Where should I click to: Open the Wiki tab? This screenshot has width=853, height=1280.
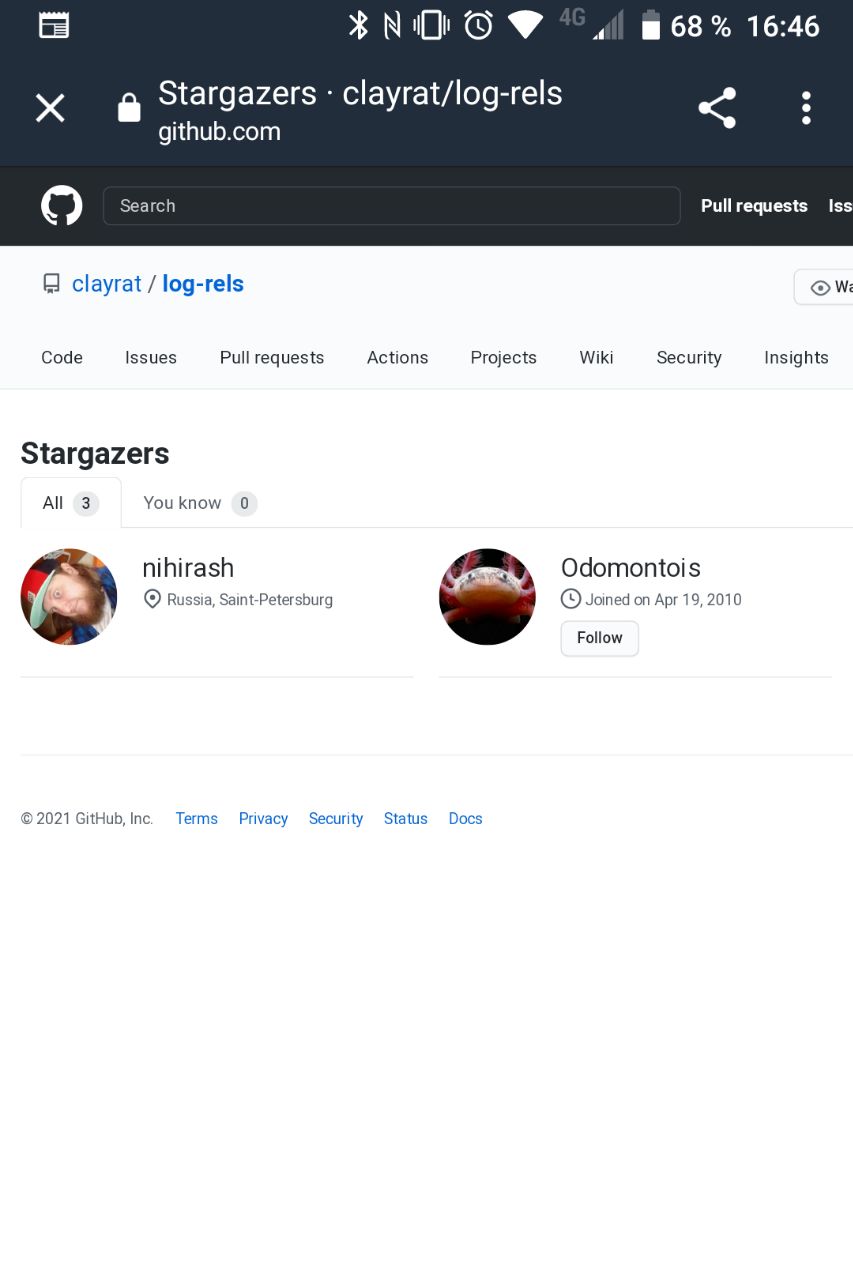pos(596,358)
